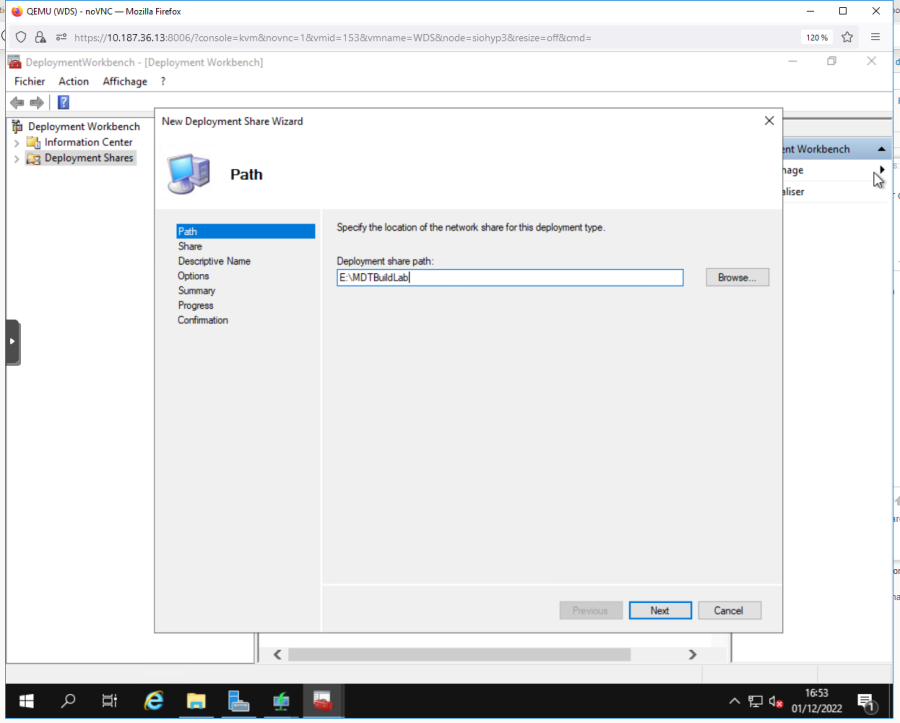Open the Firefox hamburger menu

(x=875, y=37)
